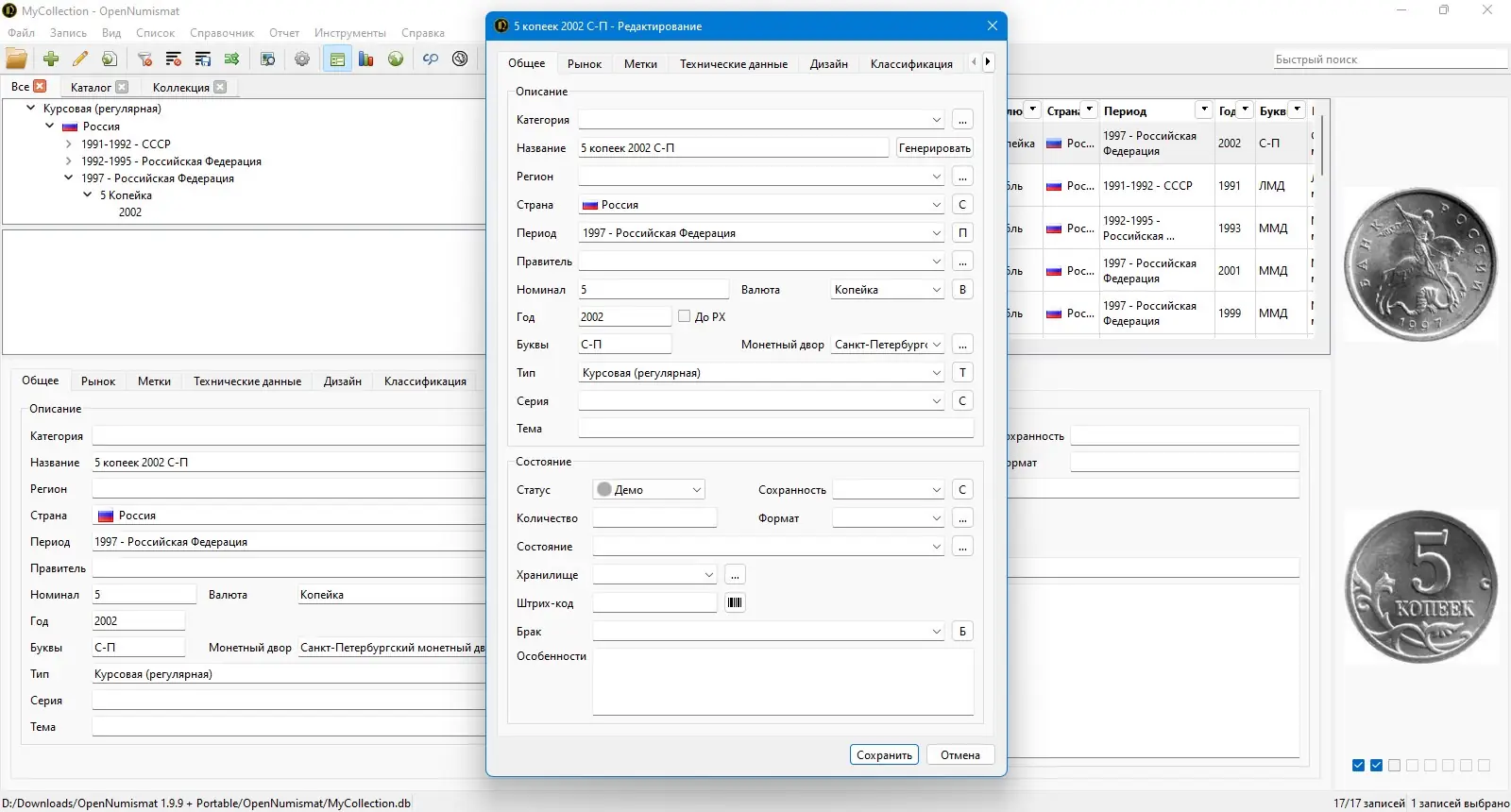Viewport: 1511px width, 812px height.
Task: Click the '...' button beside Категория
Action: (x=962, y=120)
